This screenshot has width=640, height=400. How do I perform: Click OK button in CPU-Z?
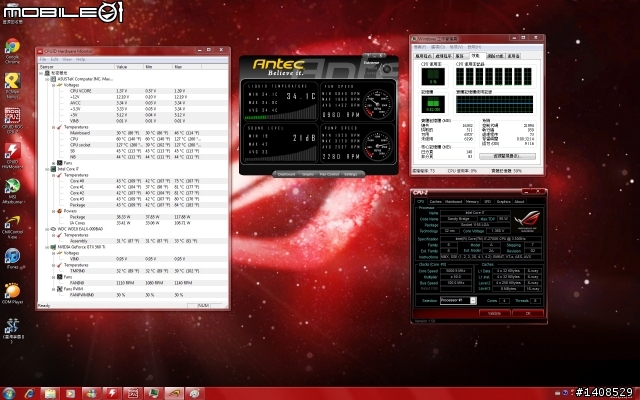[528, 313]
